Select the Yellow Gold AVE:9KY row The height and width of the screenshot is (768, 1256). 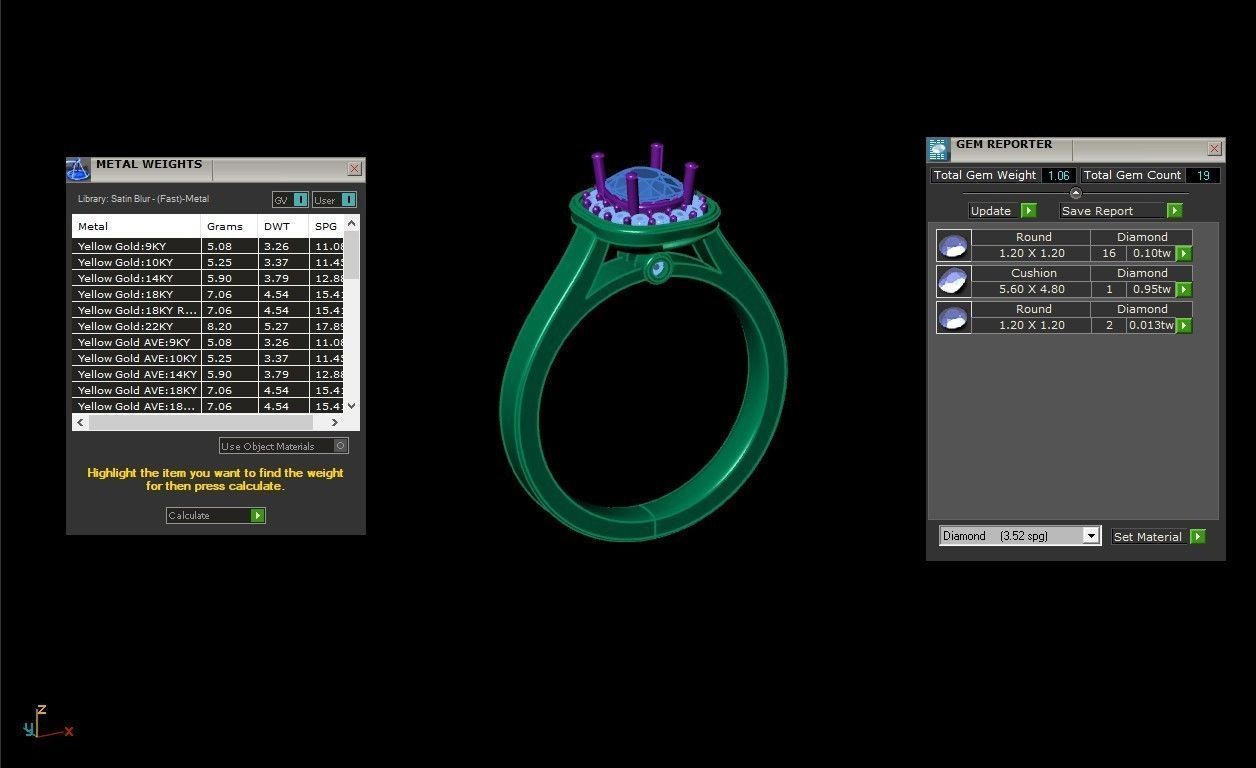208,342
